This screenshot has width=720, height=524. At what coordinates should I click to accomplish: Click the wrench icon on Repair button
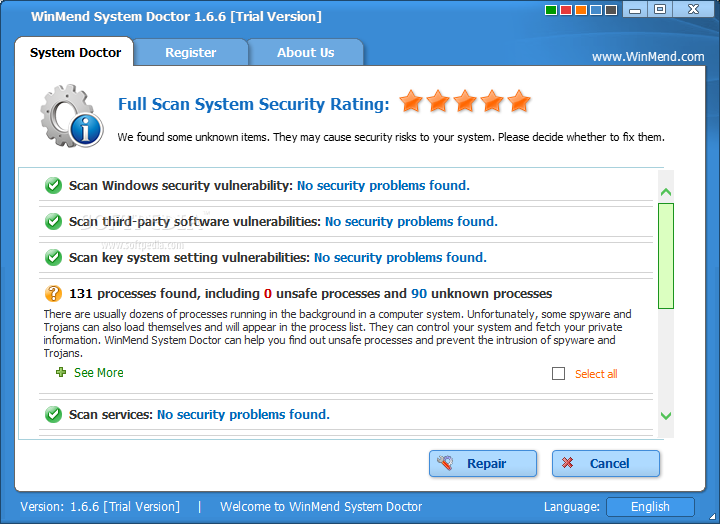pos(444,463)
